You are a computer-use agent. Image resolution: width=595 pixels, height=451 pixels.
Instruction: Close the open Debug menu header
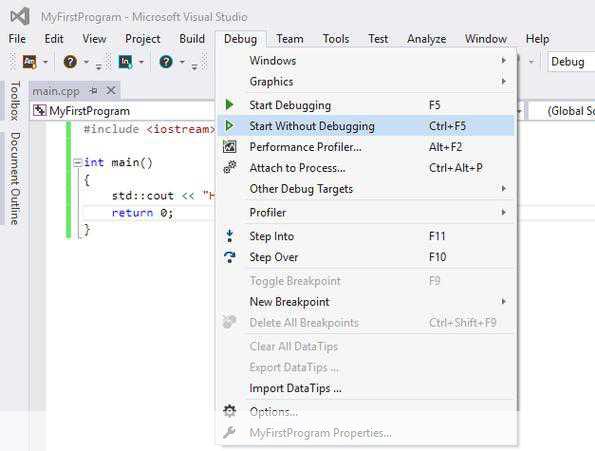240,39
